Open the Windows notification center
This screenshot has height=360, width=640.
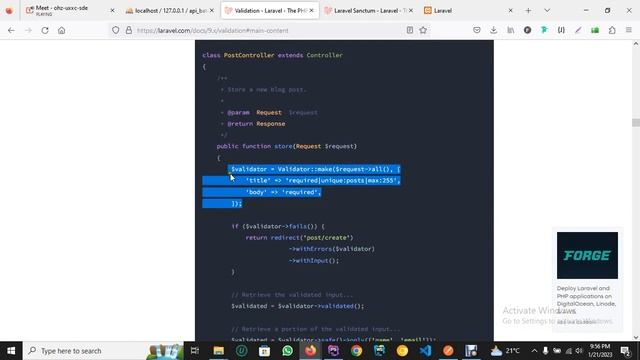(625, 351)
